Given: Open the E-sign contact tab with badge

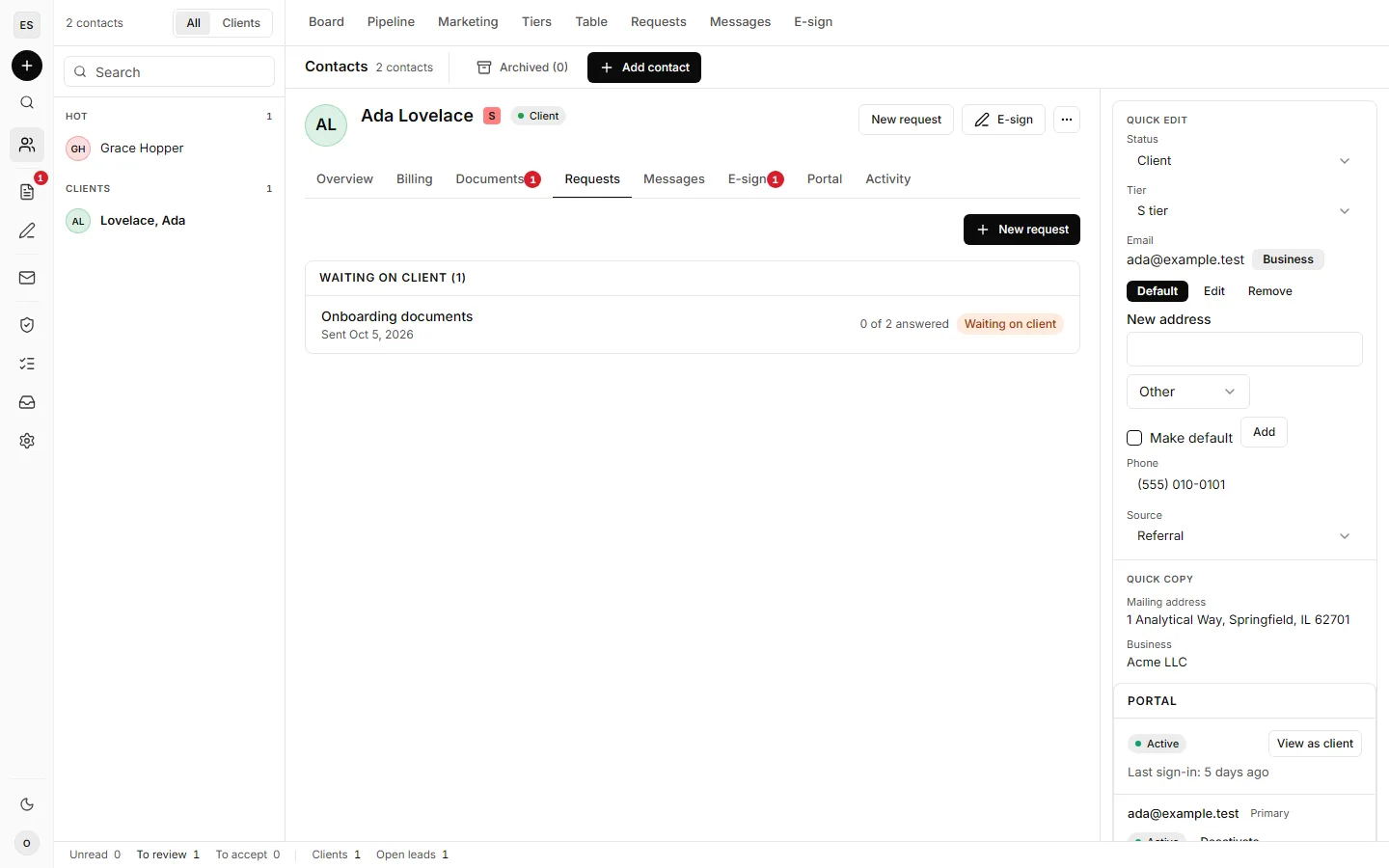Looking at the screenshot, I should pos(755,179).
